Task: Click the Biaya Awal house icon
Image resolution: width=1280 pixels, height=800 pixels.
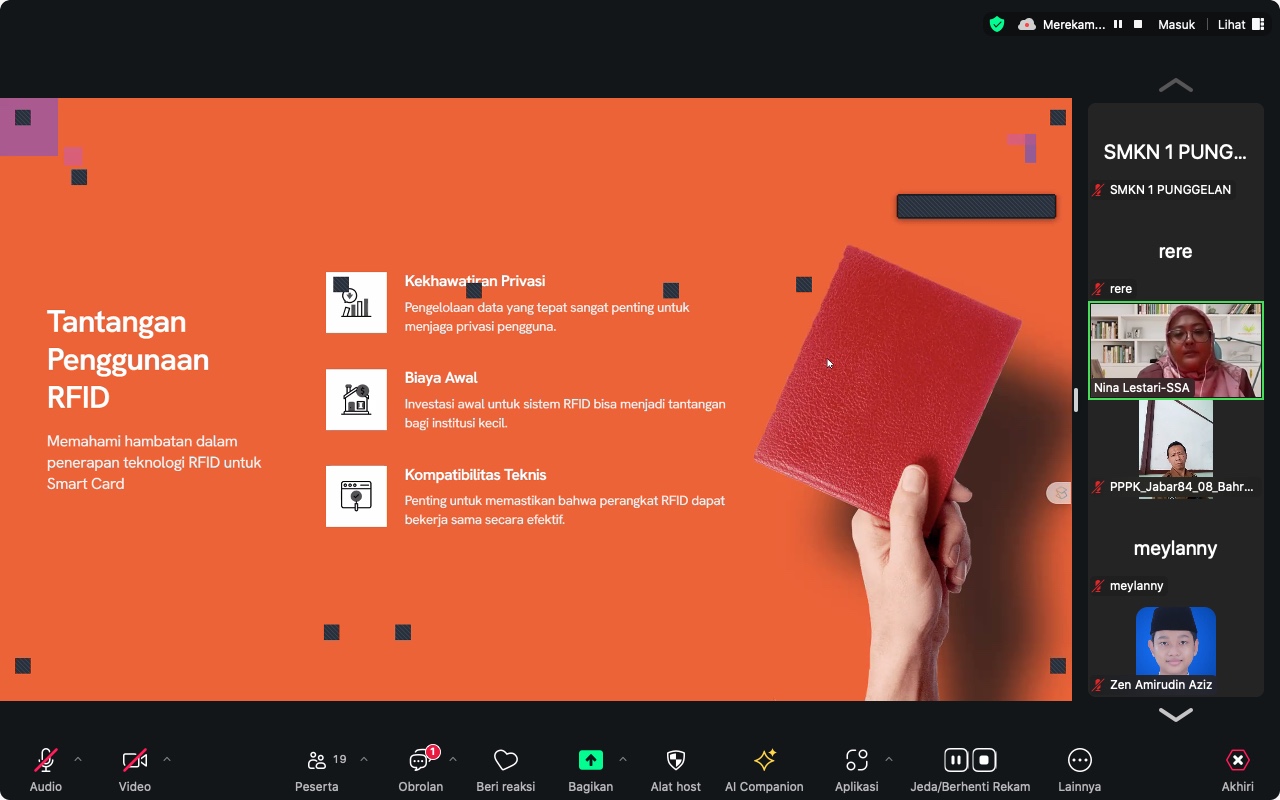Action: [x=356, y=400]
